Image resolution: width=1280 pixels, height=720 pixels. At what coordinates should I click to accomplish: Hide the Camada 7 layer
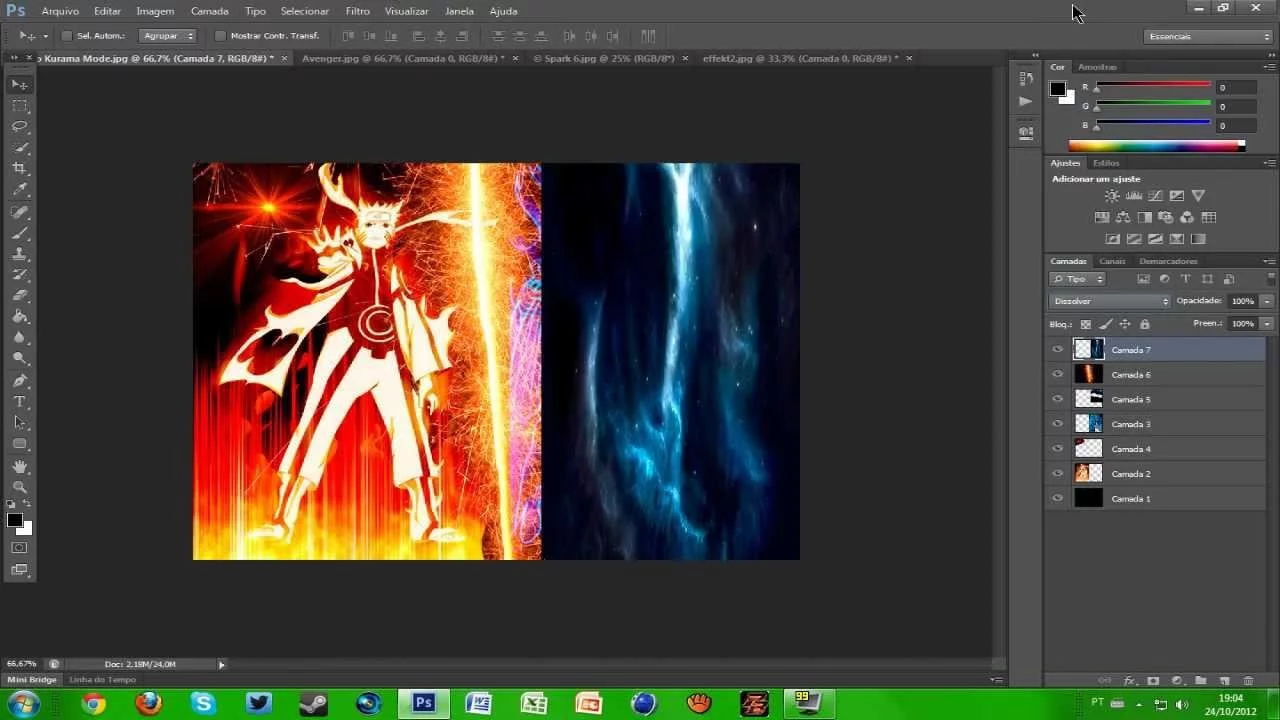[1057, 350]
